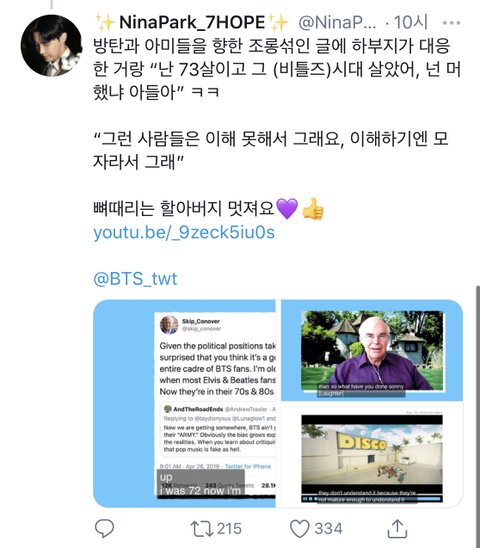
Task: Click the 215 retweet count
Action: tap(229, 528)
